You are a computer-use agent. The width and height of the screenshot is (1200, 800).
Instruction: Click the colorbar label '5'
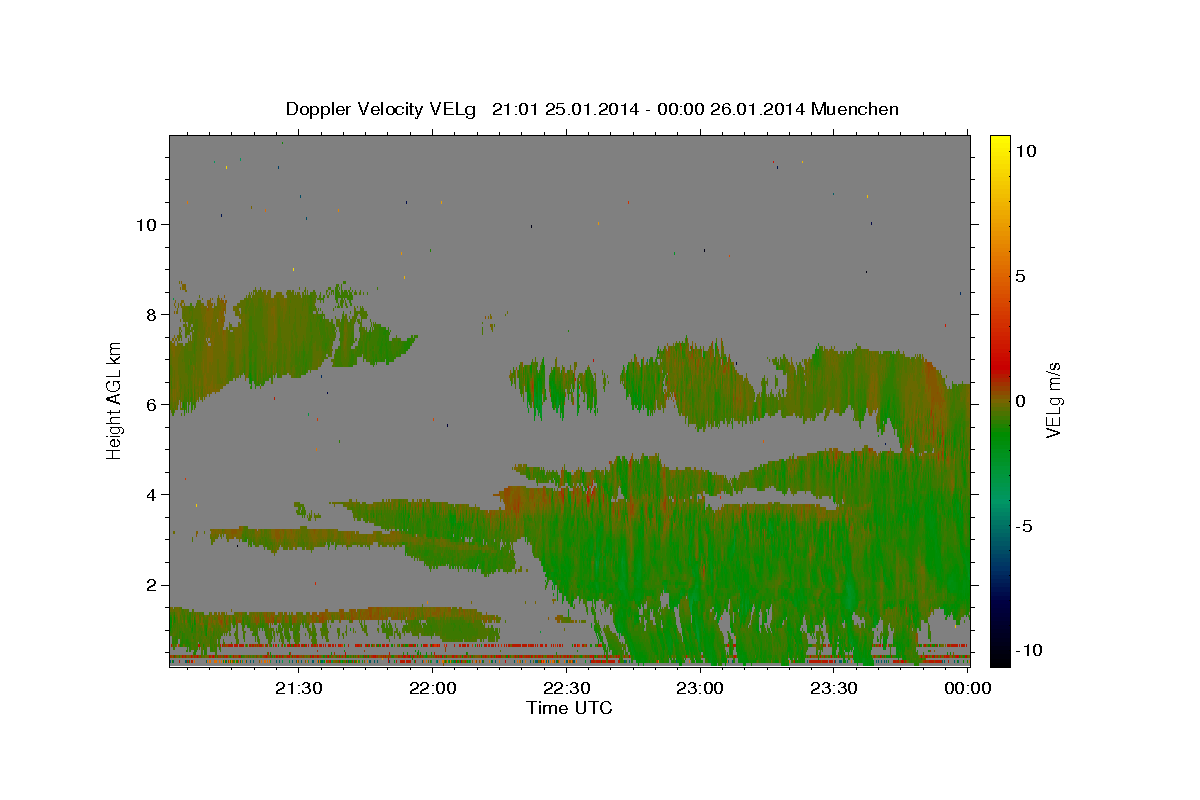coord(1020,276)
